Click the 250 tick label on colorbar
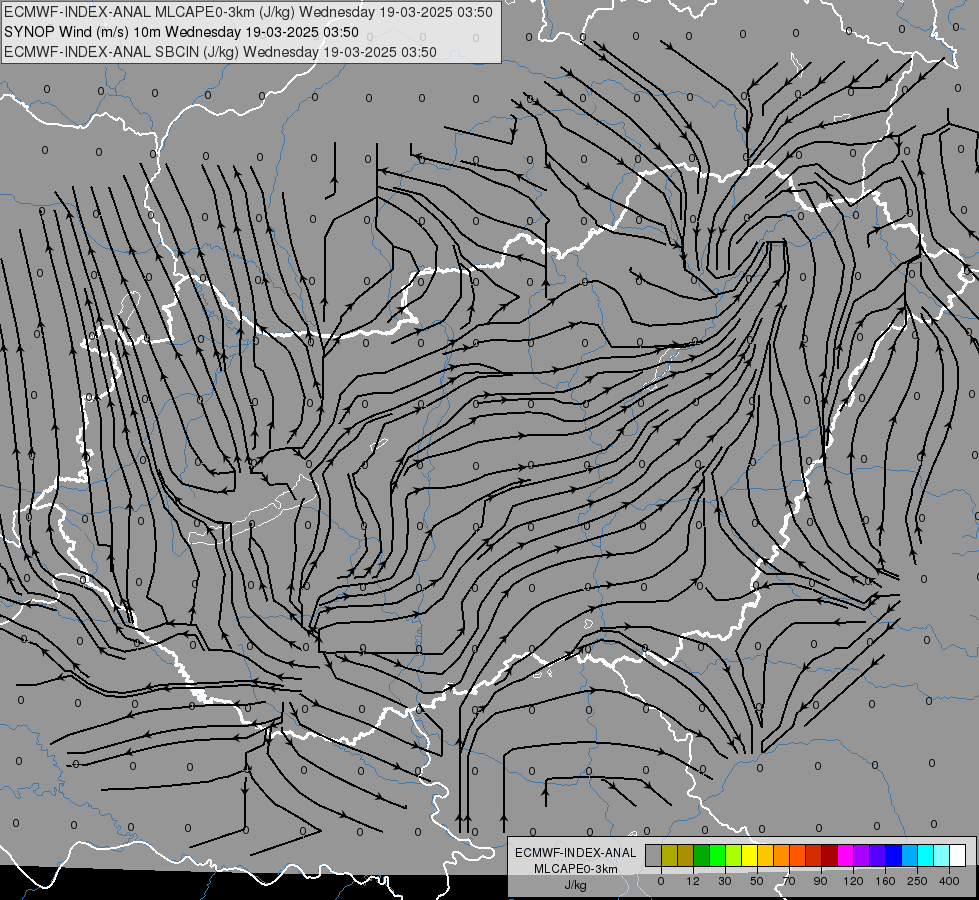 917,881
